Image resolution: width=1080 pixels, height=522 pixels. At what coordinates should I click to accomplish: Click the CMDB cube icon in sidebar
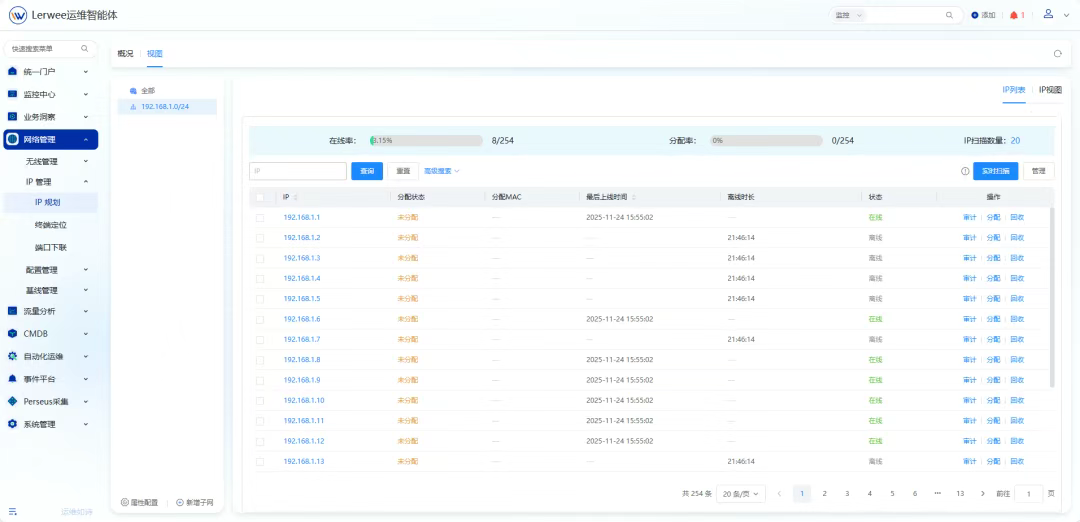[12, 334]
